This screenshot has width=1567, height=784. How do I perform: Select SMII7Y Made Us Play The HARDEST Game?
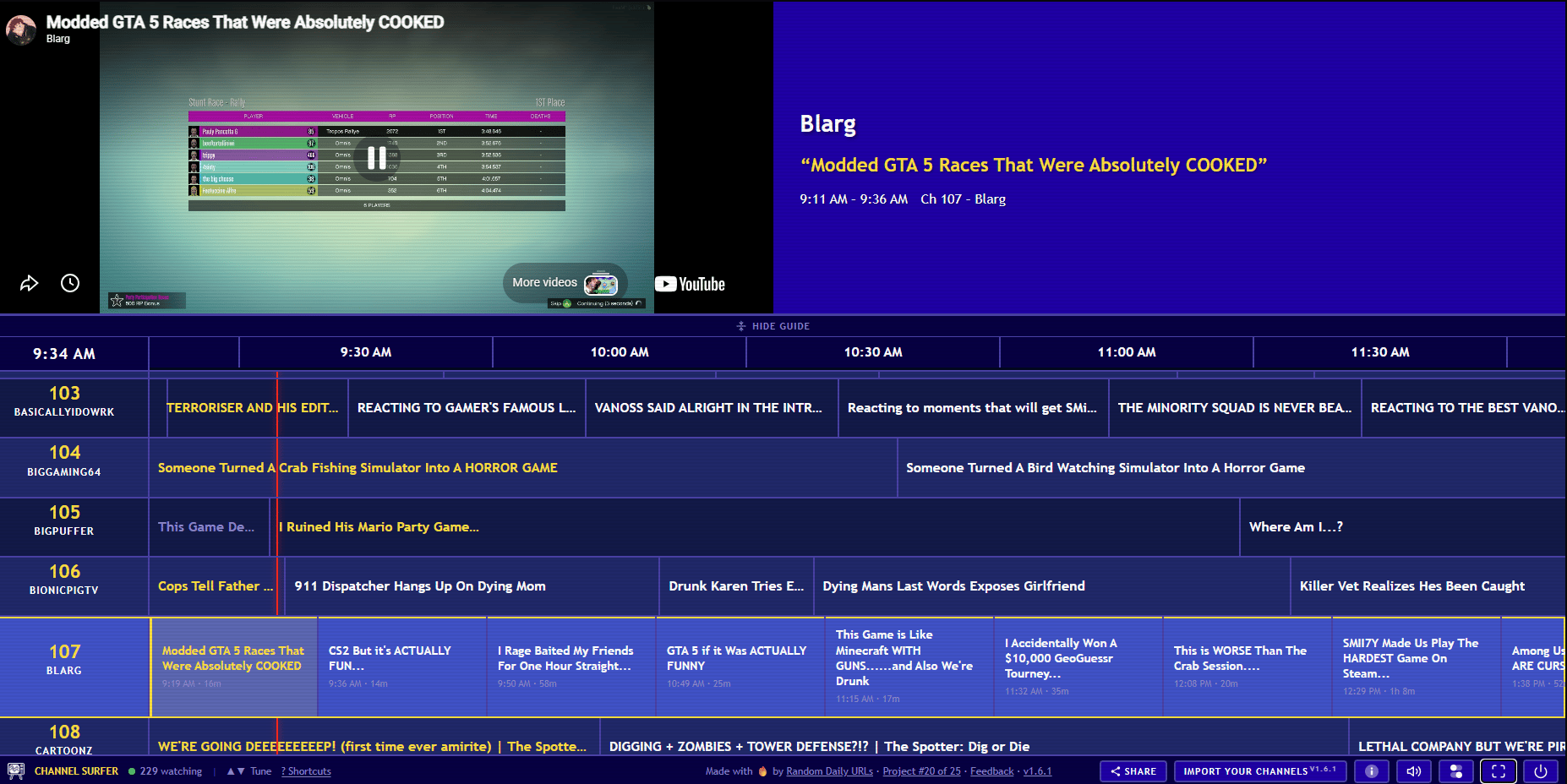(x=1417, y=667)
